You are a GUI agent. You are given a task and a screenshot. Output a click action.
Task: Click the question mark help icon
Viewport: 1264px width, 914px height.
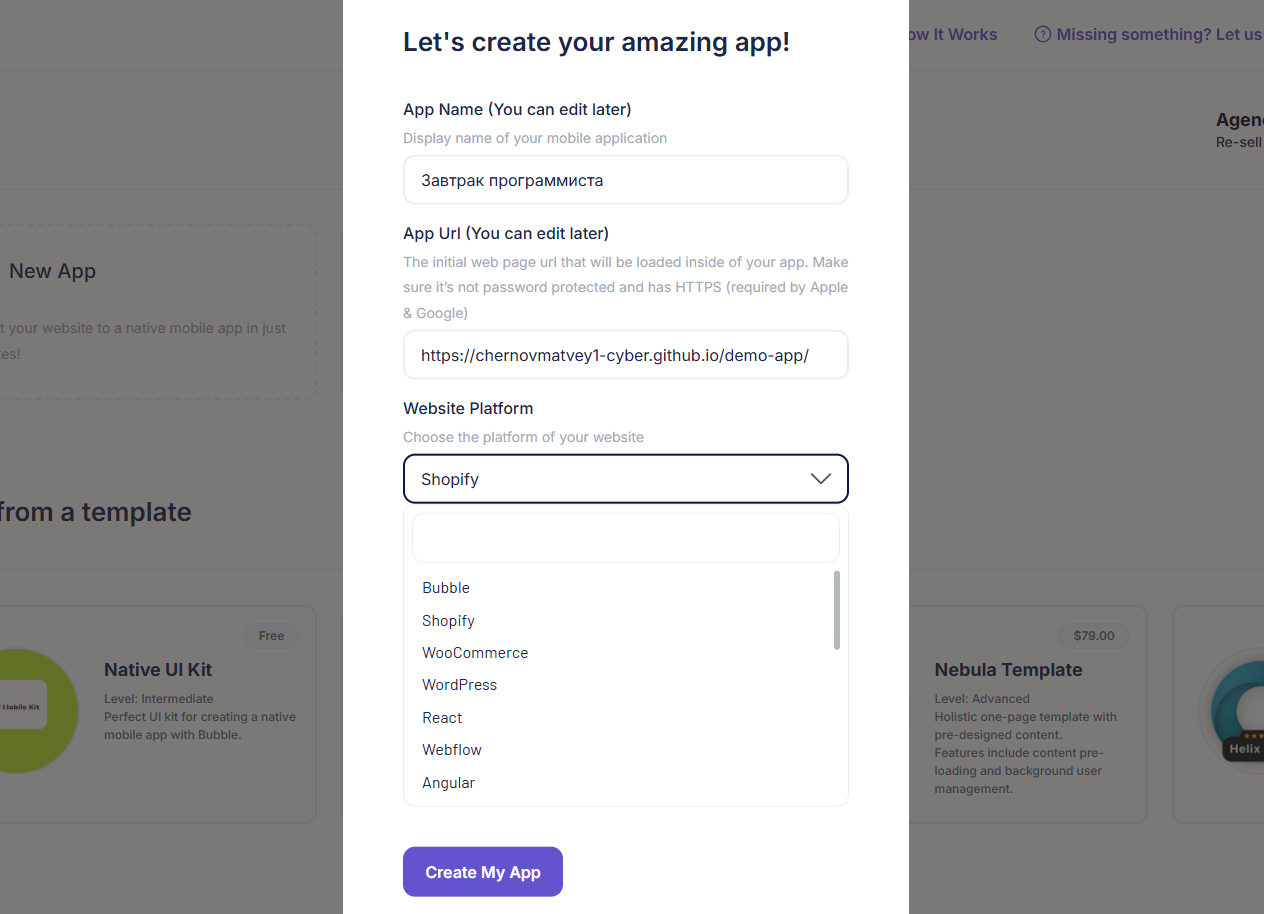pyautogui.click(x=1043, y=35)
